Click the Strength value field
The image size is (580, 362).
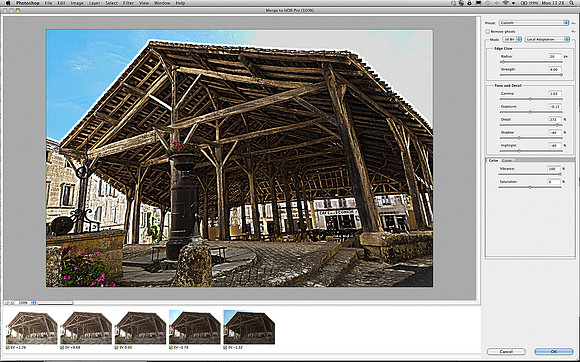554,69
